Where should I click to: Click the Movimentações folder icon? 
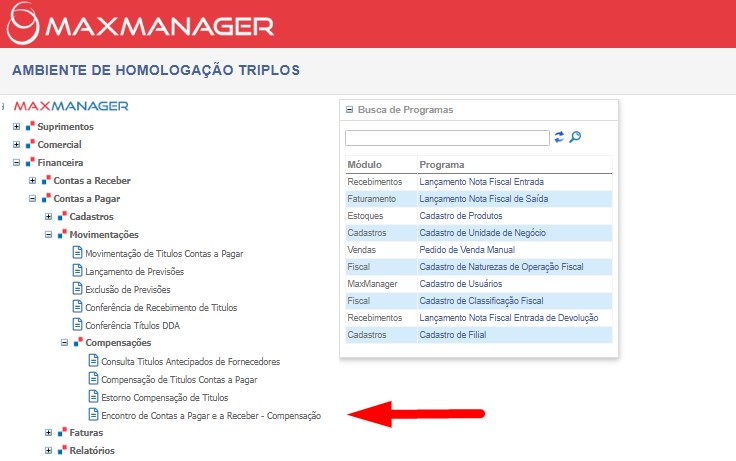click(x=62, y=234)
